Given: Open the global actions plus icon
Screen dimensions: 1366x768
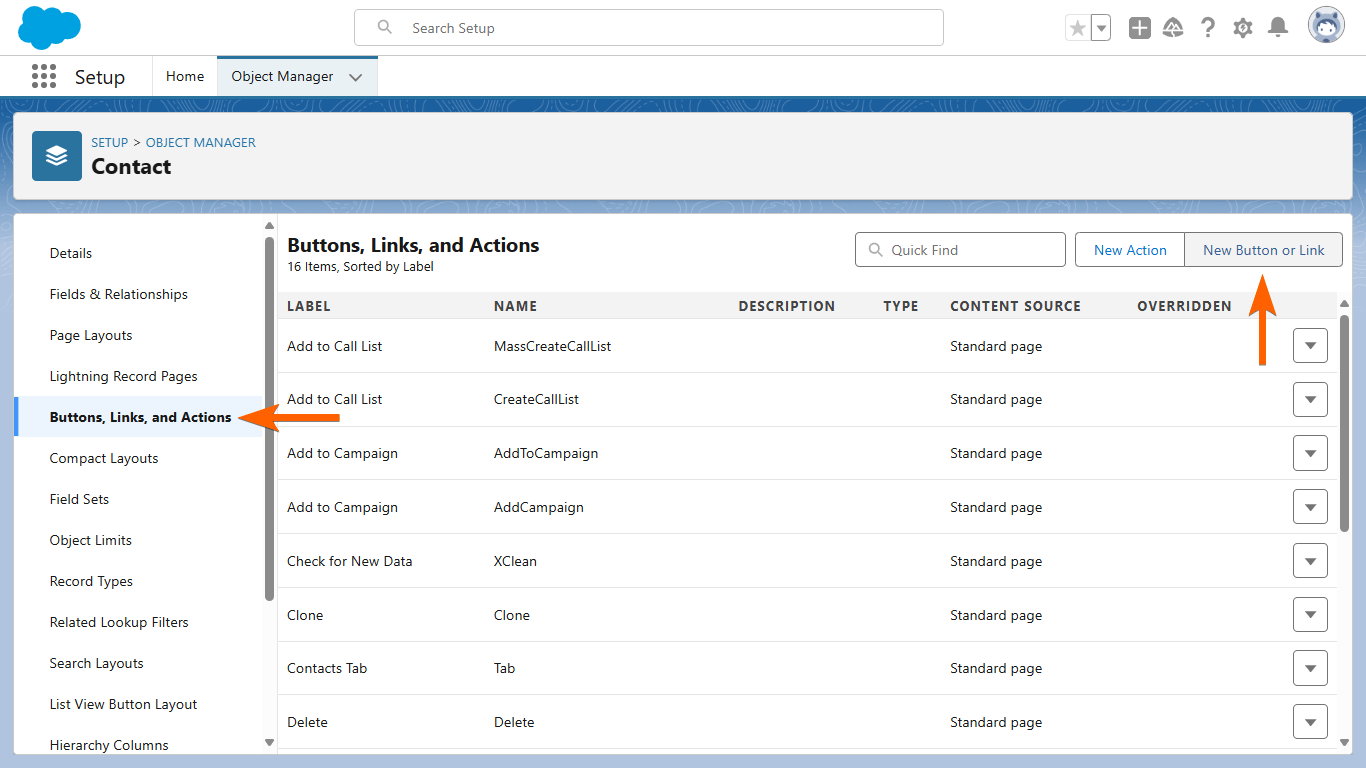Looking at the screenshot, I should point(1139,28).
